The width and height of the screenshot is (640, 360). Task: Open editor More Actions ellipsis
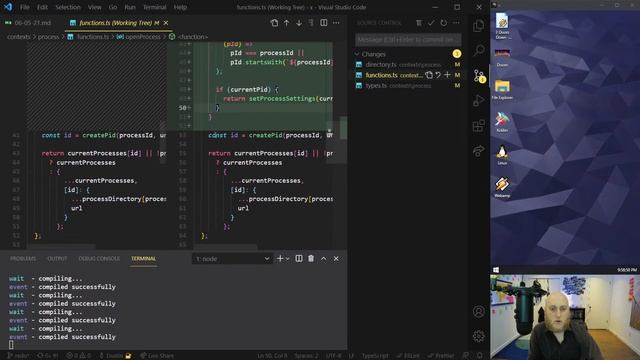pyautogui.click(x=336, y=23)
